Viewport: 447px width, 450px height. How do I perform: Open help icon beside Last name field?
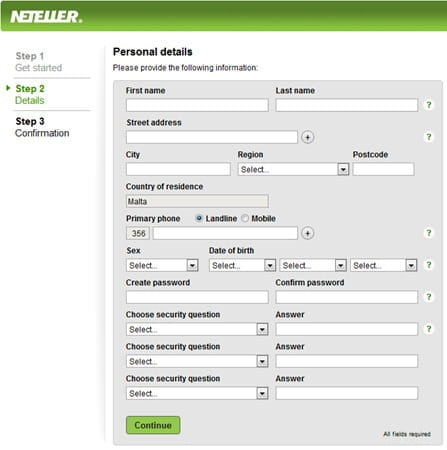tap(429, 105)
